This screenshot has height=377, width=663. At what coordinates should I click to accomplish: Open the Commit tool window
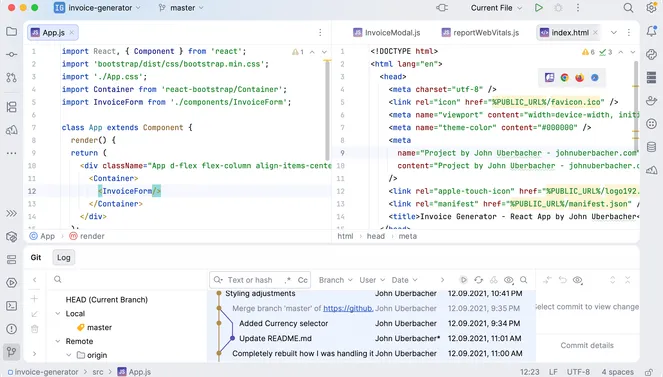[x=11, y=55]
